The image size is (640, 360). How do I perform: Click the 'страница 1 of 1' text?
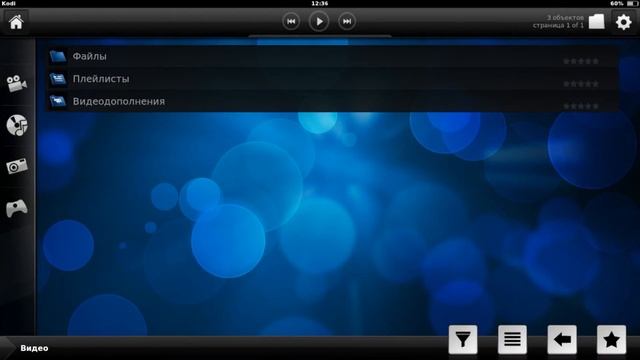(x=558, y=25)
